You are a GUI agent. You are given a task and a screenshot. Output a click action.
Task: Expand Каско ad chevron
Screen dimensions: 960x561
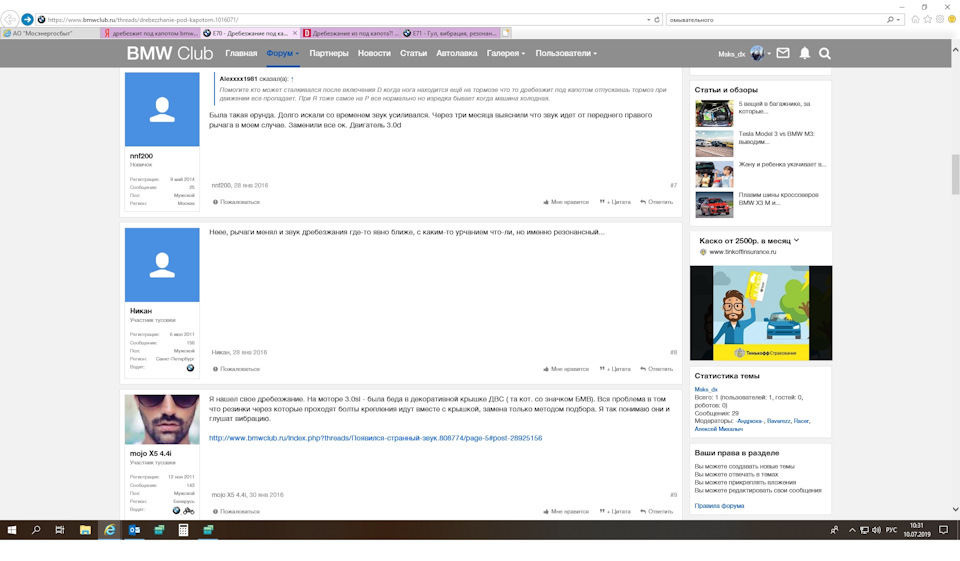(x=797, y=241)
